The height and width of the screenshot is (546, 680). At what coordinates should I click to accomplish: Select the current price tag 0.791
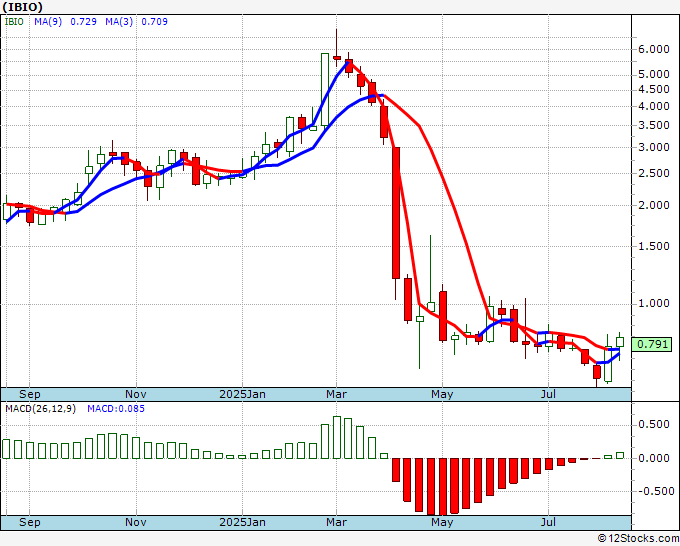[x=652, y=344]
